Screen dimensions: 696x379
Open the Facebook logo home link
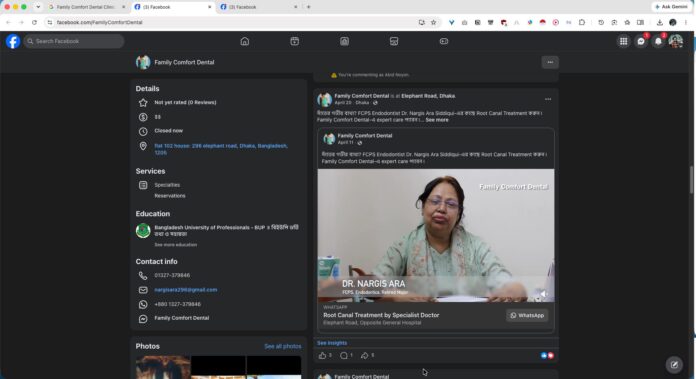pos(13,41)
